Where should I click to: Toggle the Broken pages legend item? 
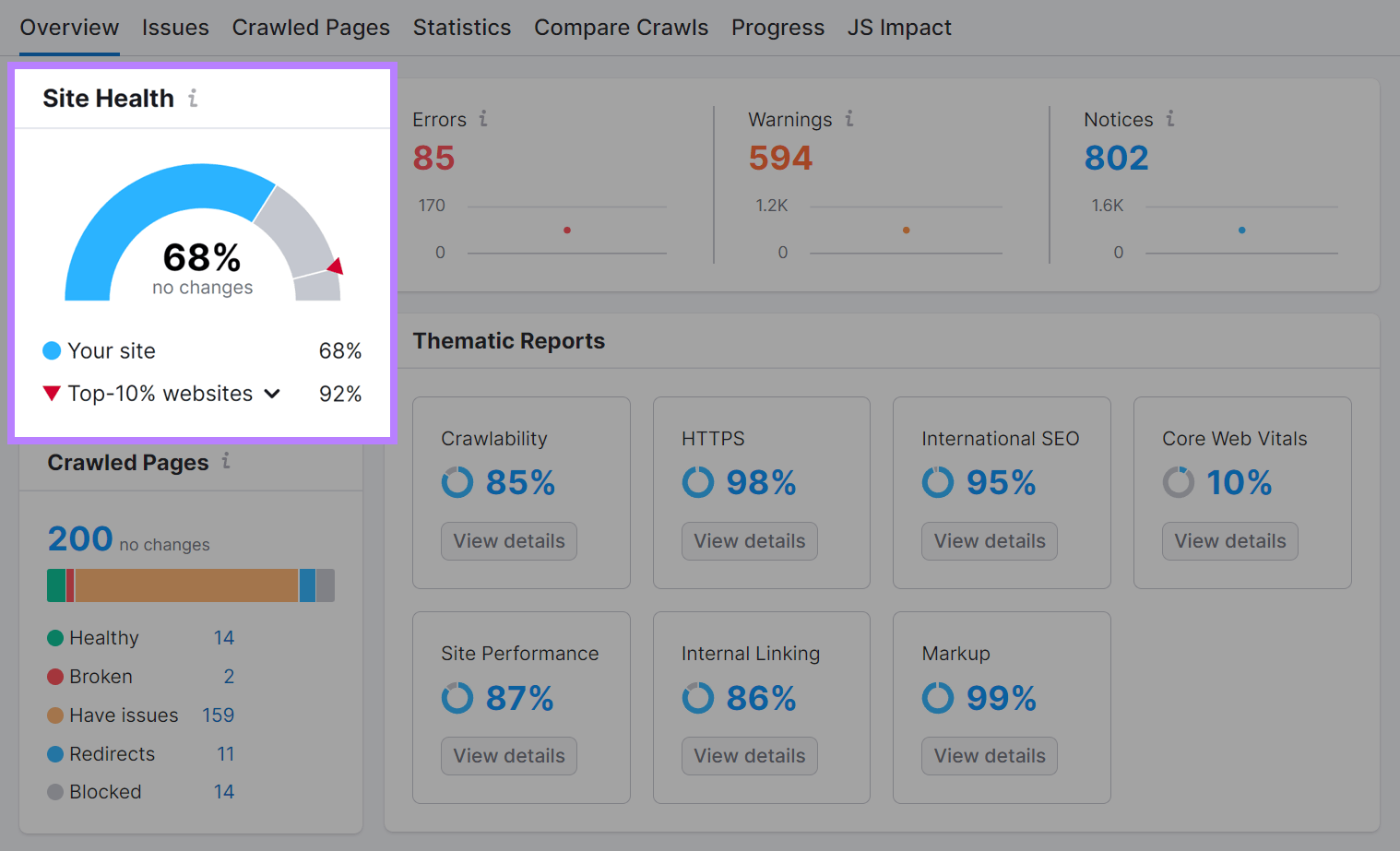click(x=89, y=676)
